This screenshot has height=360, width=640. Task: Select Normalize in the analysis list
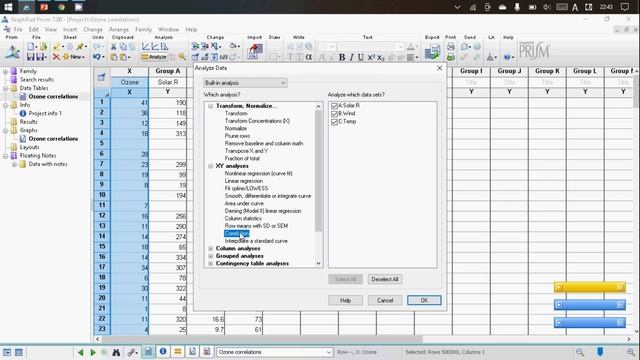click(x=236, y=128)
